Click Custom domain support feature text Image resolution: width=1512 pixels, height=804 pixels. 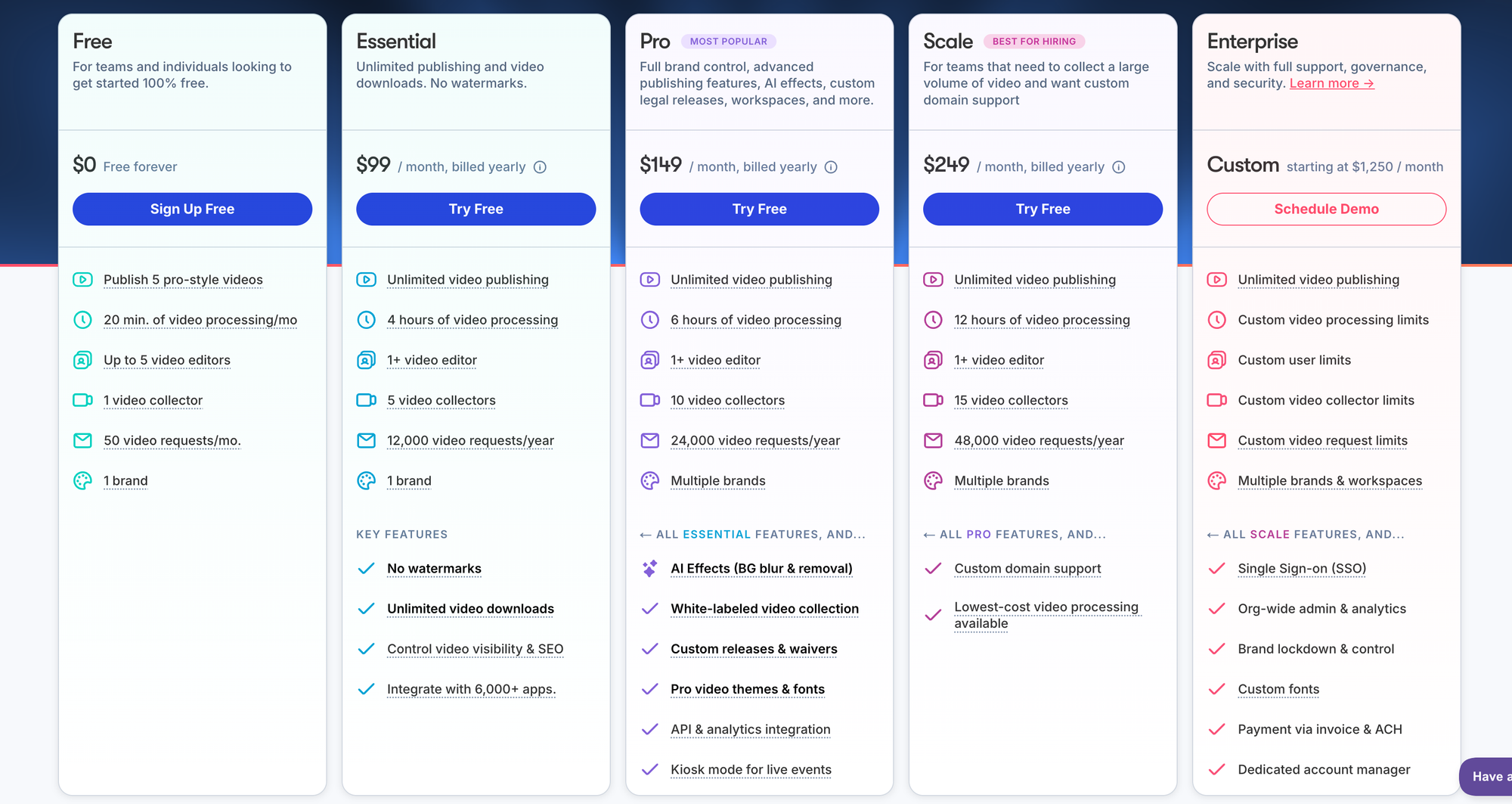(1027, 569)
